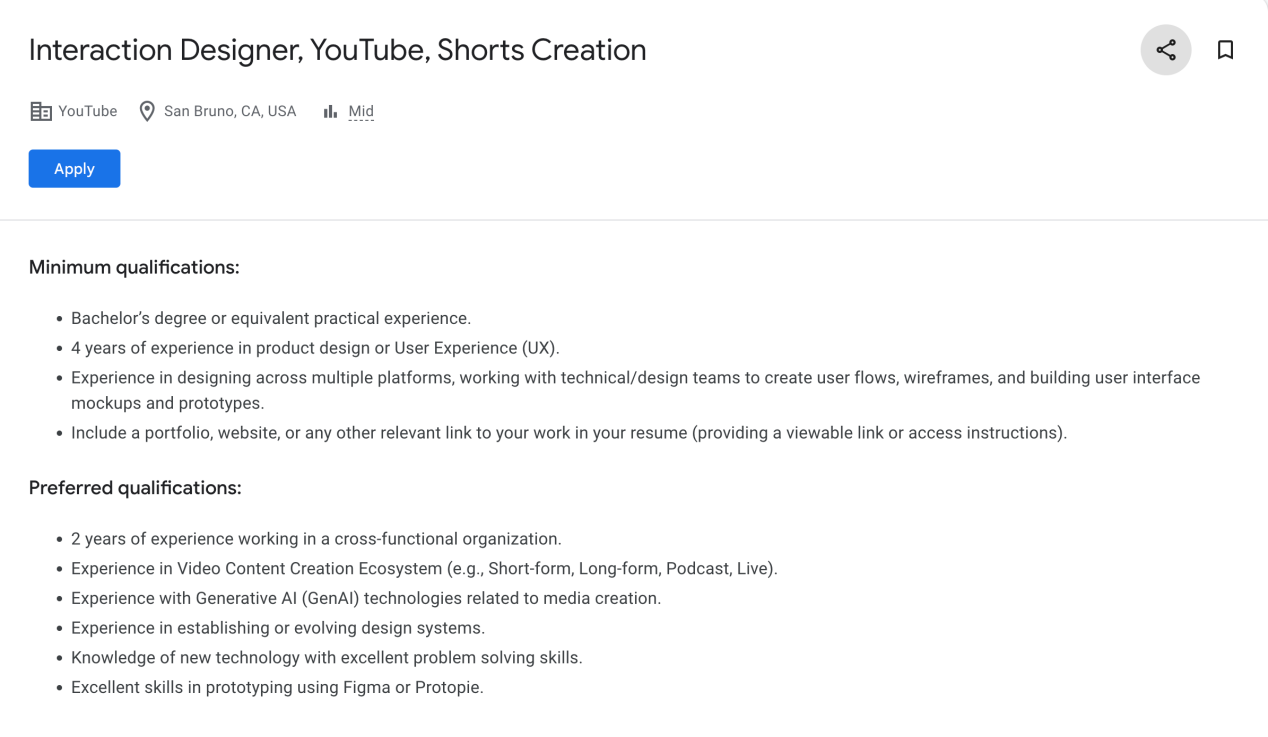Click the company building icon beside YouTube

tap(41, 112)
